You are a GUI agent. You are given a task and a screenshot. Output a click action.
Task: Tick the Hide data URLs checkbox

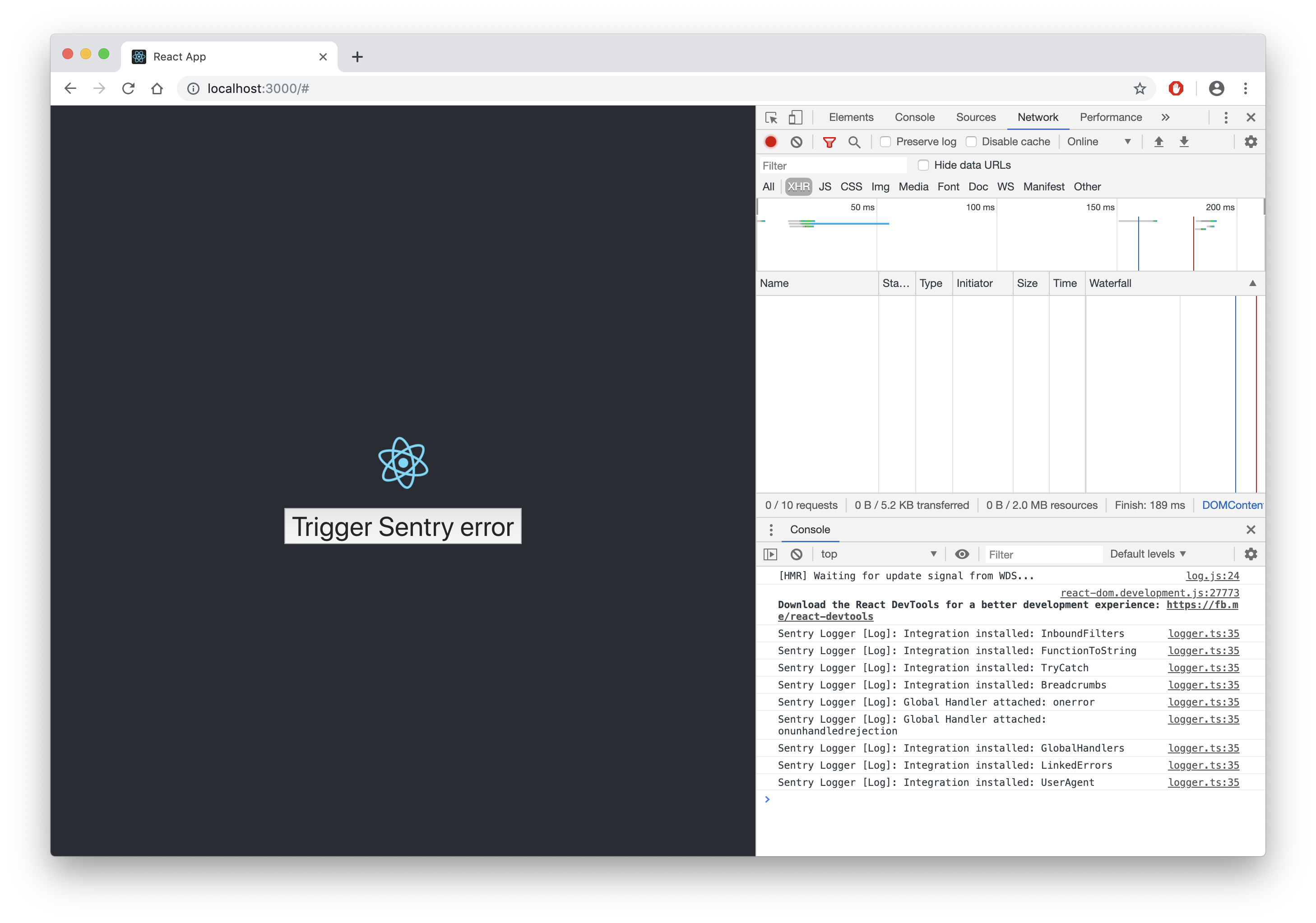pos(923,165)
